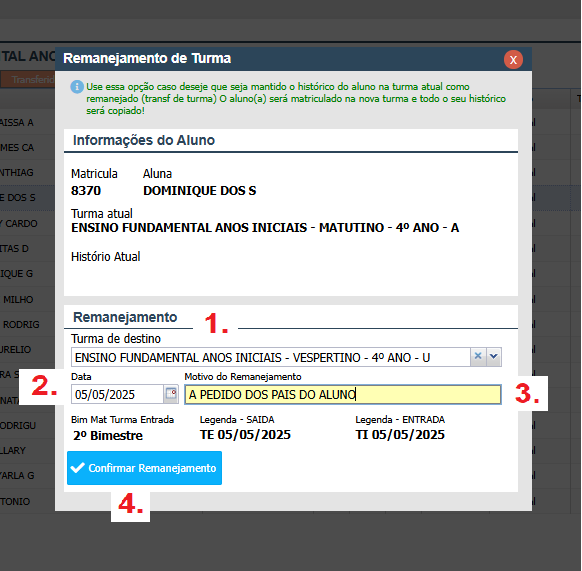Click the Remanejamento section header
Screen dimensions: 582x571
[125, 317]
